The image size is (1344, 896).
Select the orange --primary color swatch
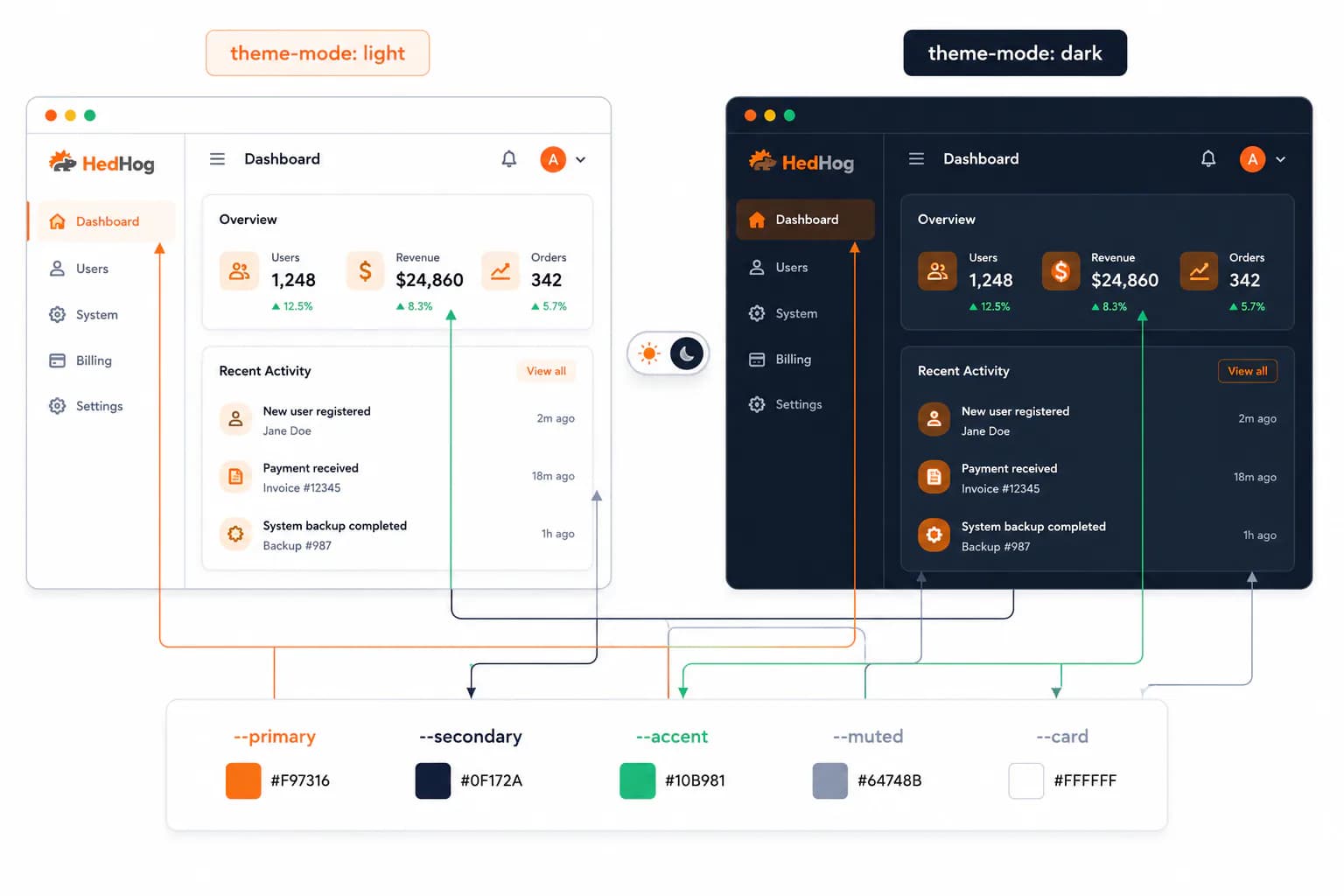pos(243,780)
